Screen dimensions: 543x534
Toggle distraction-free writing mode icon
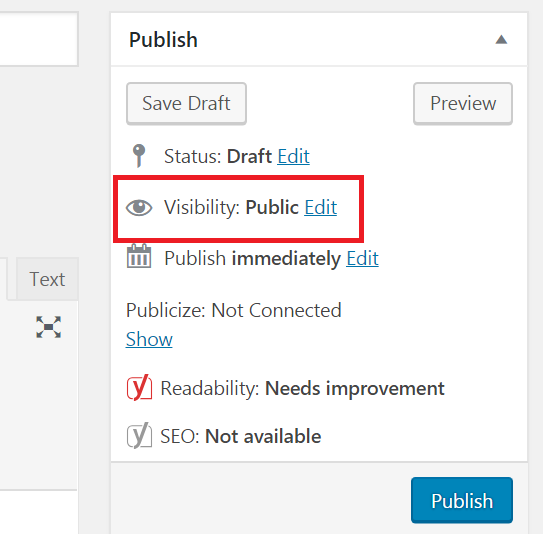pos(48,327)
